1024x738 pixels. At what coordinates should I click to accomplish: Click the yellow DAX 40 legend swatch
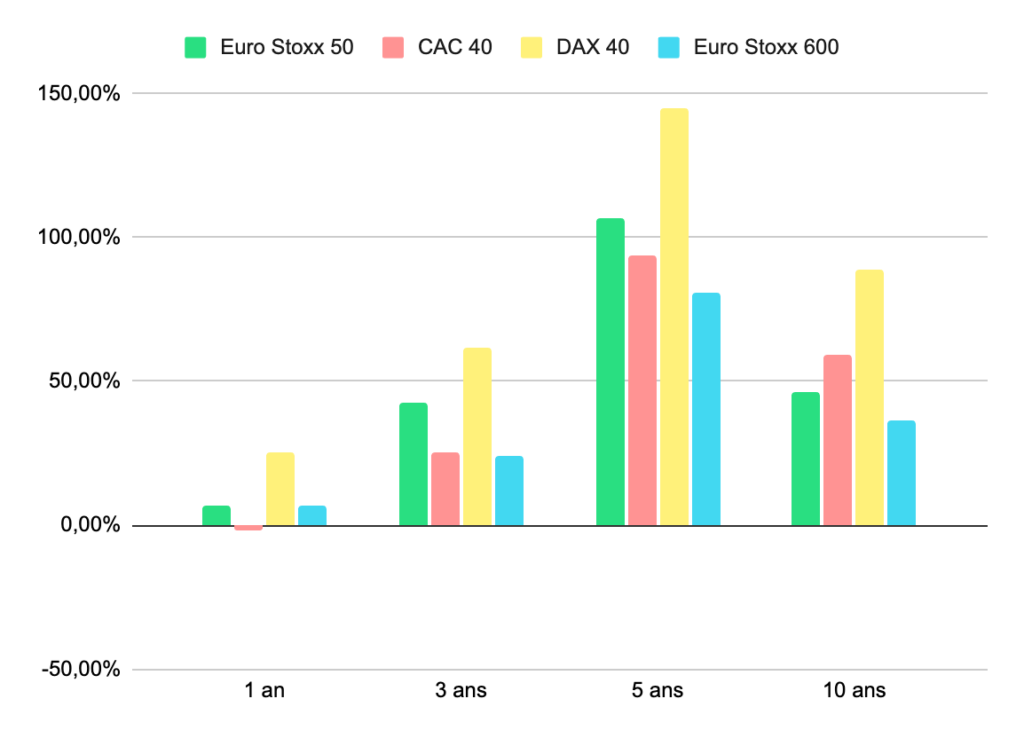pyautogui.click(x=532, y=48)
